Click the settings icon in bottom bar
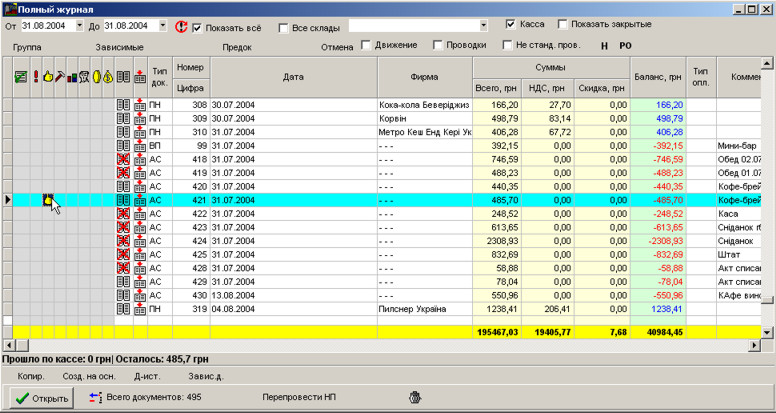Image resolution: width=776 pixels, height=413 pixels. coord(415,397)
